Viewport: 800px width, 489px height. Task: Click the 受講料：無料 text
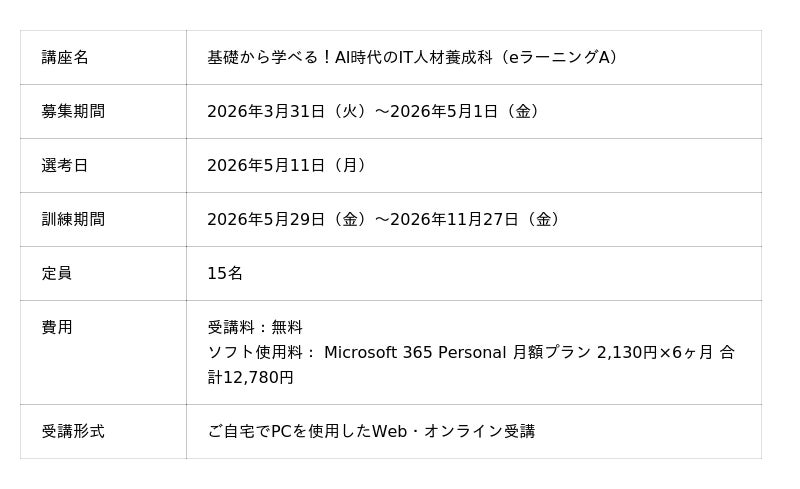pyautogui.click(x=255, y=327)
